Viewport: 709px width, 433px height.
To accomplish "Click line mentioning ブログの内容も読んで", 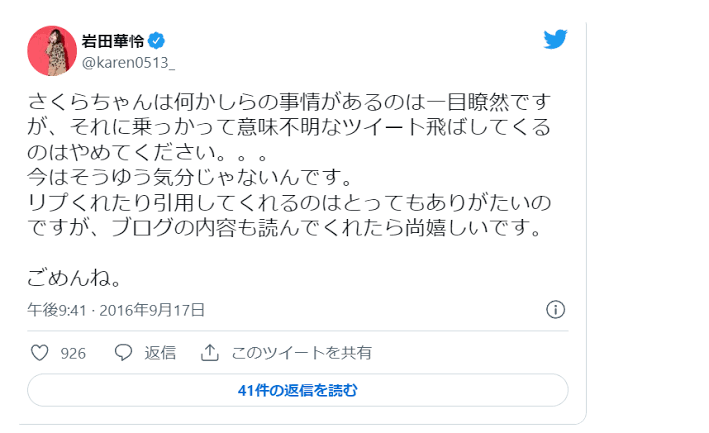I will (x=285, y=227).
